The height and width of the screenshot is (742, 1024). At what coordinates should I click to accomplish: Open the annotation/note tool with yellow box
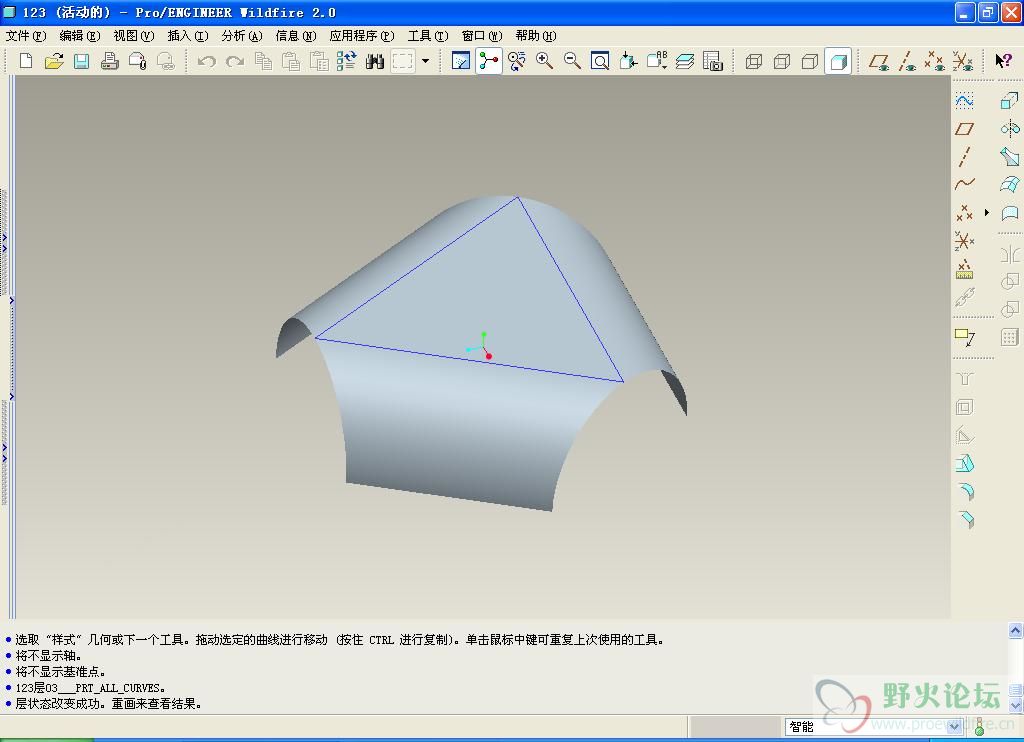[x=965, y=337]
